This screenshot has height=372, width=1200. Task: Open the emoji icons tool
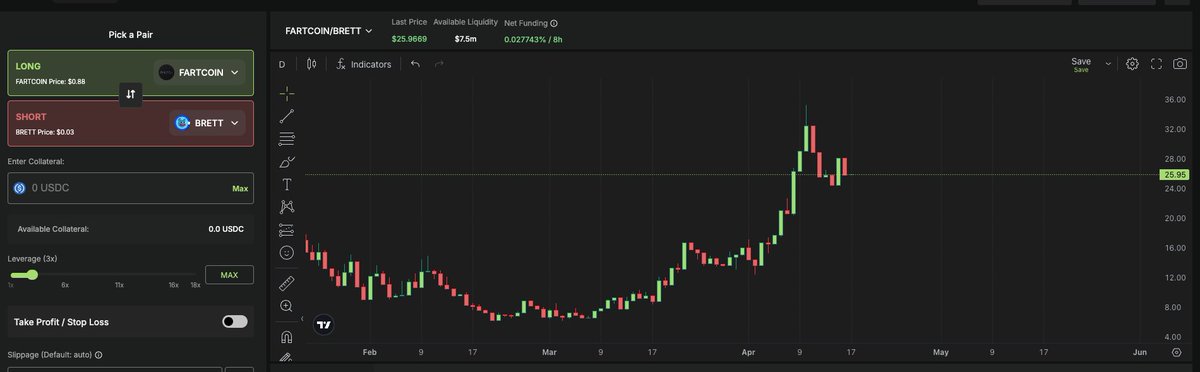(287, 253)
